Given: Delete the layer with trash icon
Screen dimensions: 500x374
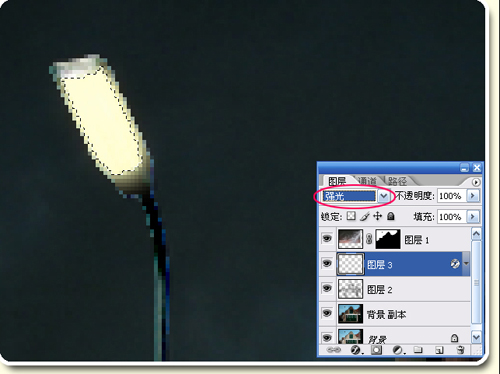Looking at the screenshot, I should 461,350.
